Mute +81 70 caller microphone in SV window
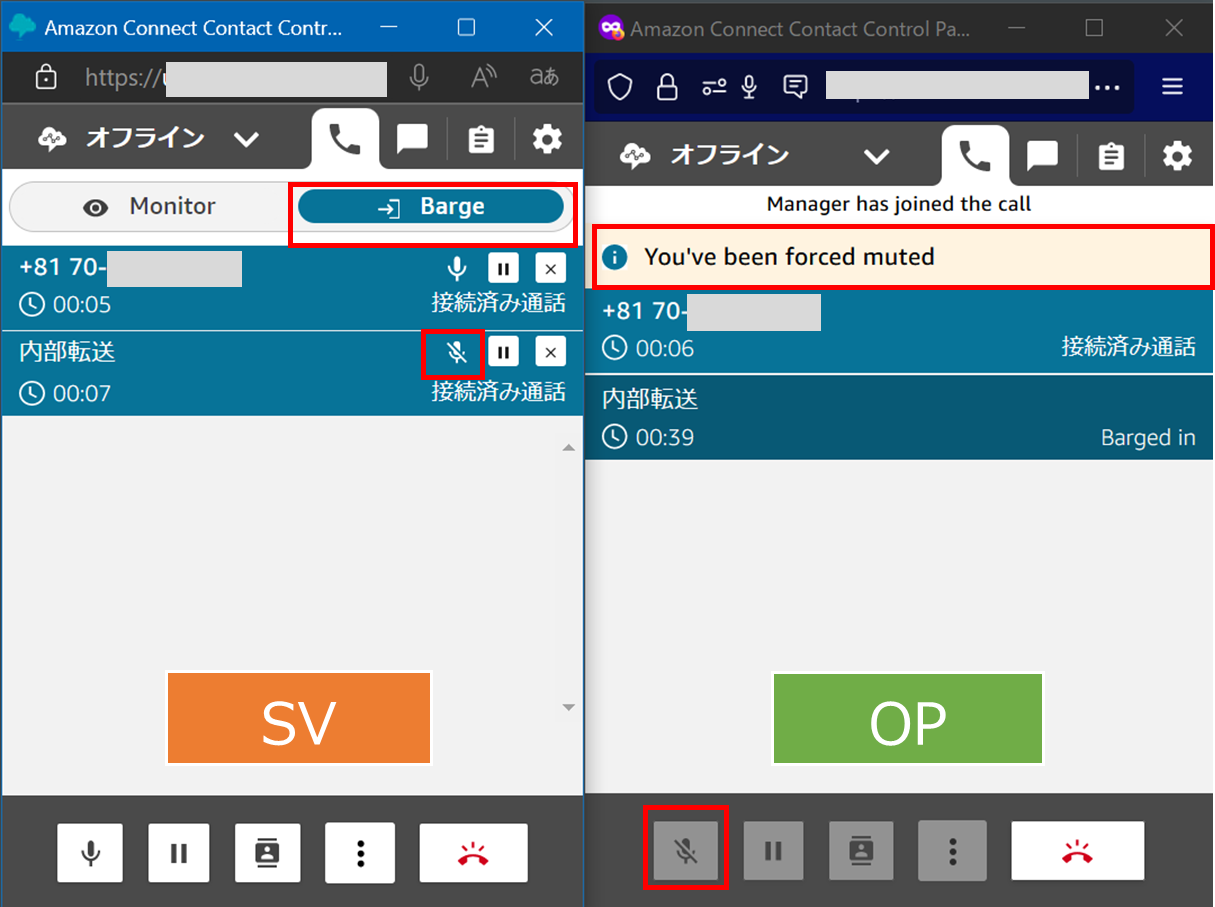Image resolution: width=1215 pixels, height=907 pixels. pyautogui.click(x=457, y=268)
